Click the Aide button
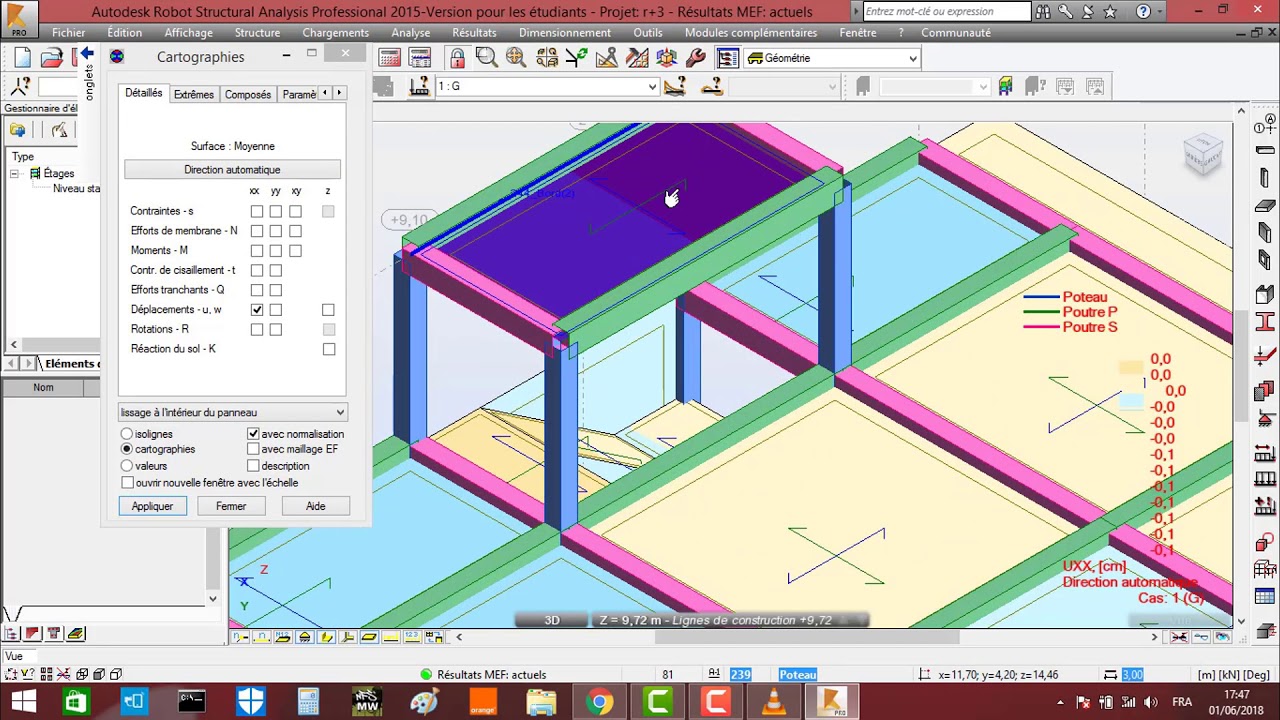Screen dimensions: 1280x720 316,506
